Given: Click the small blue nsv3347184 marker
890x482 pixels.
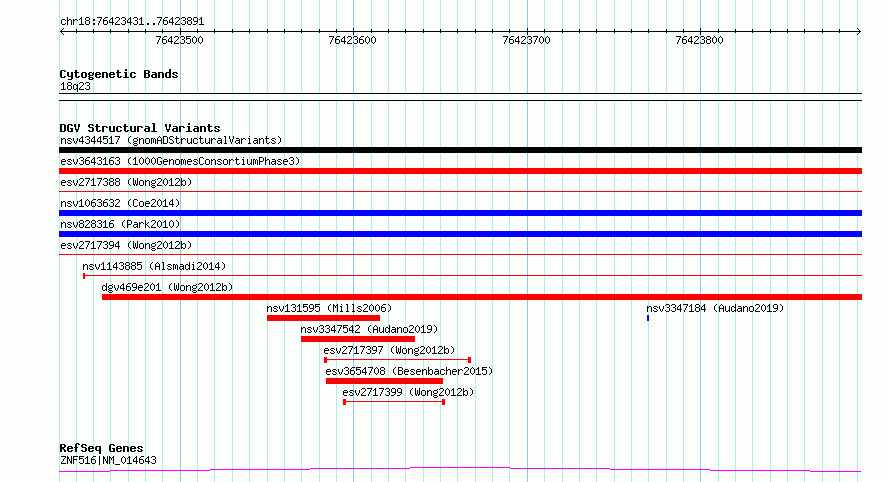Looking at the screenshot, I should pyautogui.click(x=648, y=318).
